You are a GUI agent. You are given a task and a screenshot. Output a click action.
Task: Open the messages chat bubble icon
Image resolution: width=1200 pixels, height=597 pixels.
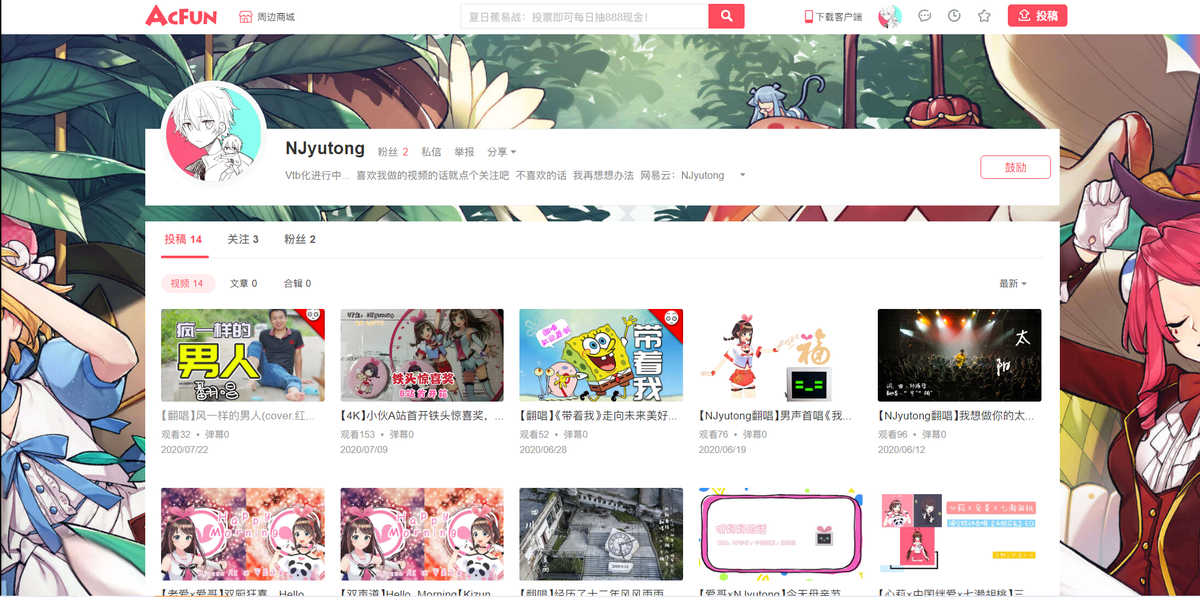[925, 16]
